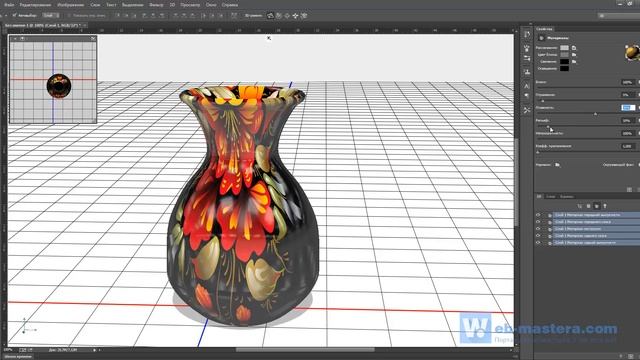Click the Shine percentage value field
Image resolution: width=640 pixels, height=360 pixels.
tap(628, 82)
